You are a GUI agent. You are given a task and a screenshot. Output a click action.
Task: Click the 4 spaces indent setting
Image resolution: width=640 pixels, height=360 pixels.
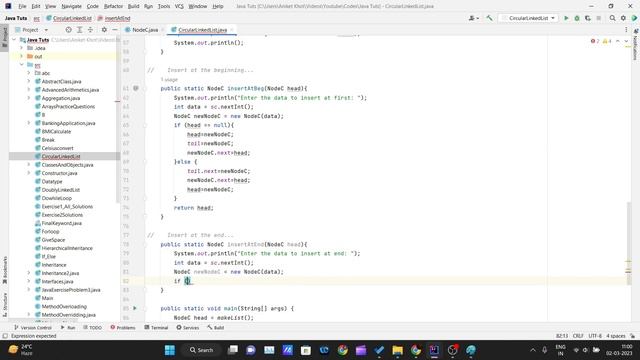click(616, 336)
